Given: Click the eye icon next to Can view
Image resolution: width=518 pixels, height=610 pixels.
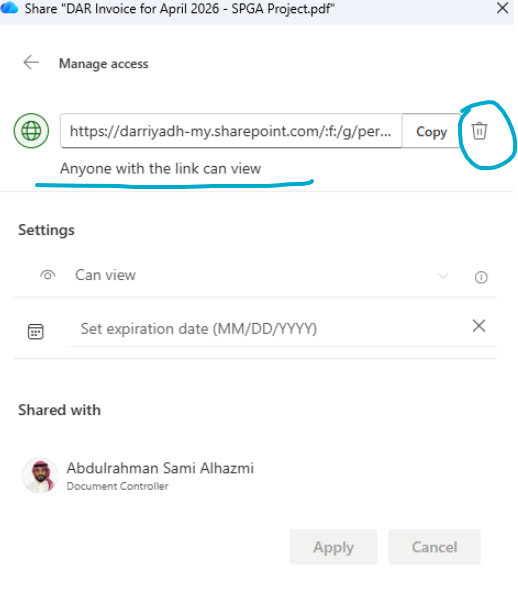Looking at the screenshot, I should click(47, 275).
